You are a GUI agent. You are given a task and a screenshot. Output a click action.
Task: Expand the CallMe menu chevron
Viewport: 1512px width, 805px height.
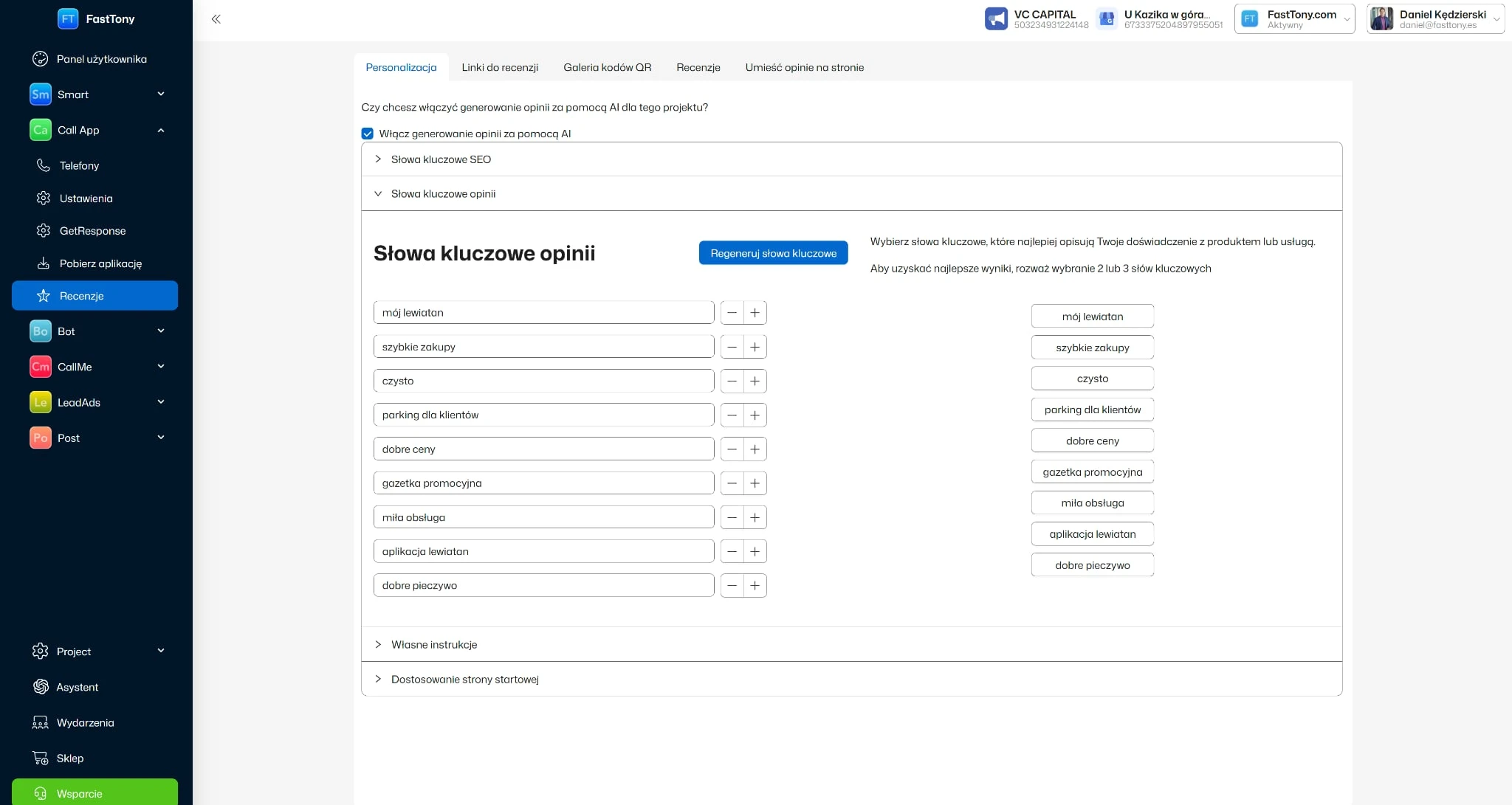click(161, 367)
